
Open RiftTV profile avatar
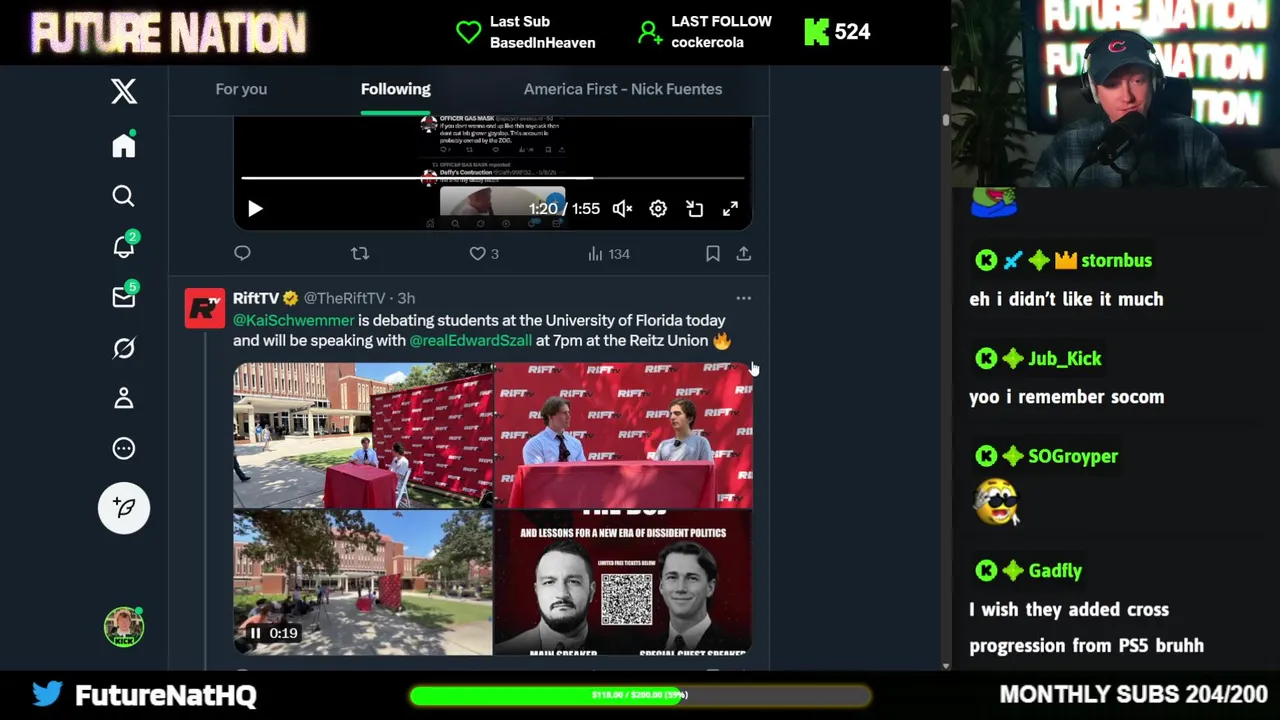(205, 308)
